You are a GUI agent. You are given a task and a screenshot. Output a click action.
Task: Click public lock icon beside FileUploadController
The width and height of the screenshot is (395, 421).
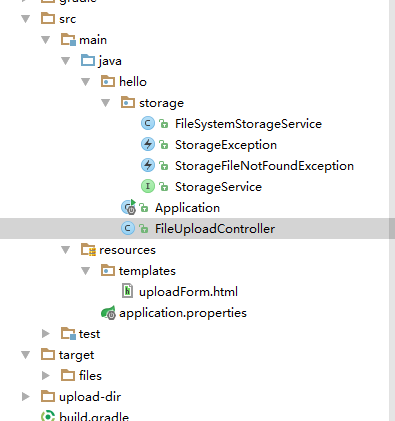[143, 229]
